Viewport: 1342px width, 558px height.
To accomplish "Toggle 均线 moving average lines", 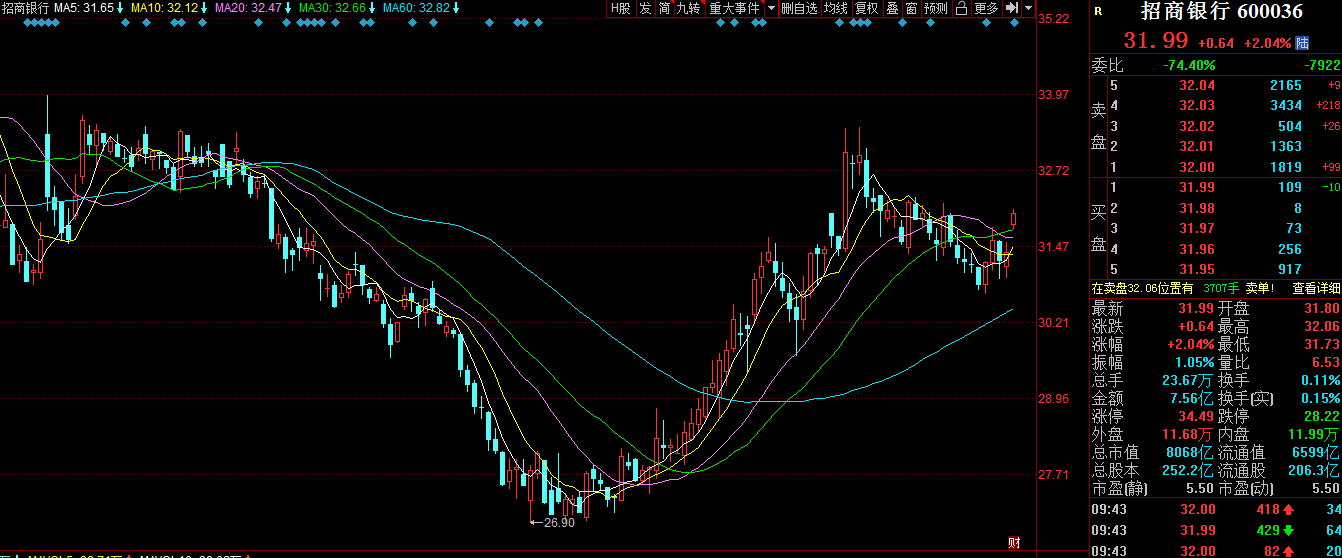I will (836, 8).
